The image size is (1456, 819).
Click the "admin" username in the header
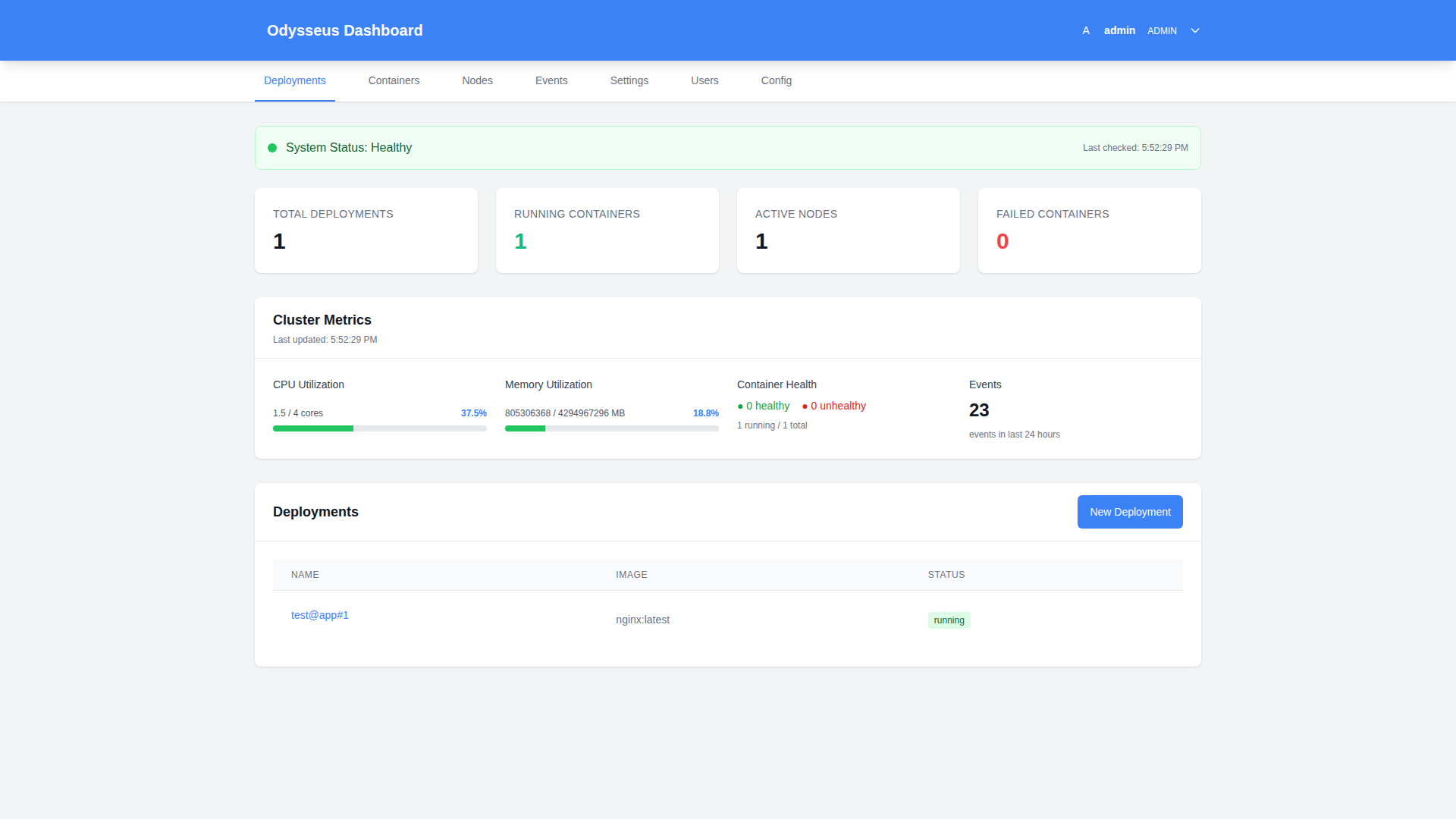point(1120,30)
